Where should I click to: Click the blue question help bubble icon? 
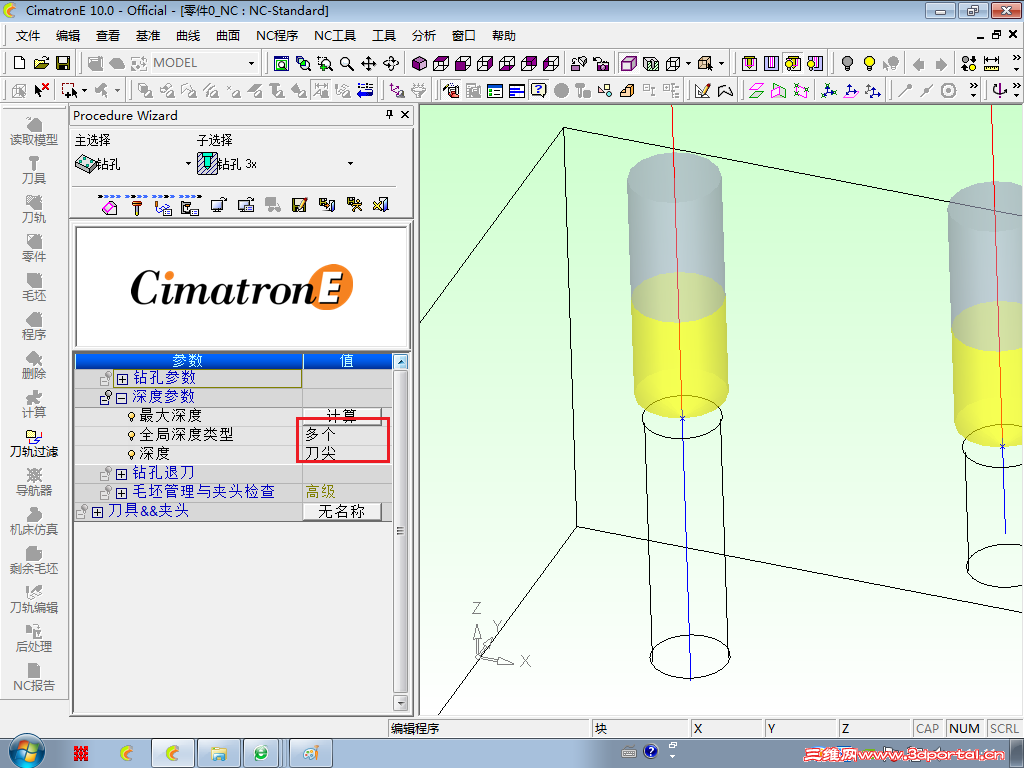coord(539,90)
